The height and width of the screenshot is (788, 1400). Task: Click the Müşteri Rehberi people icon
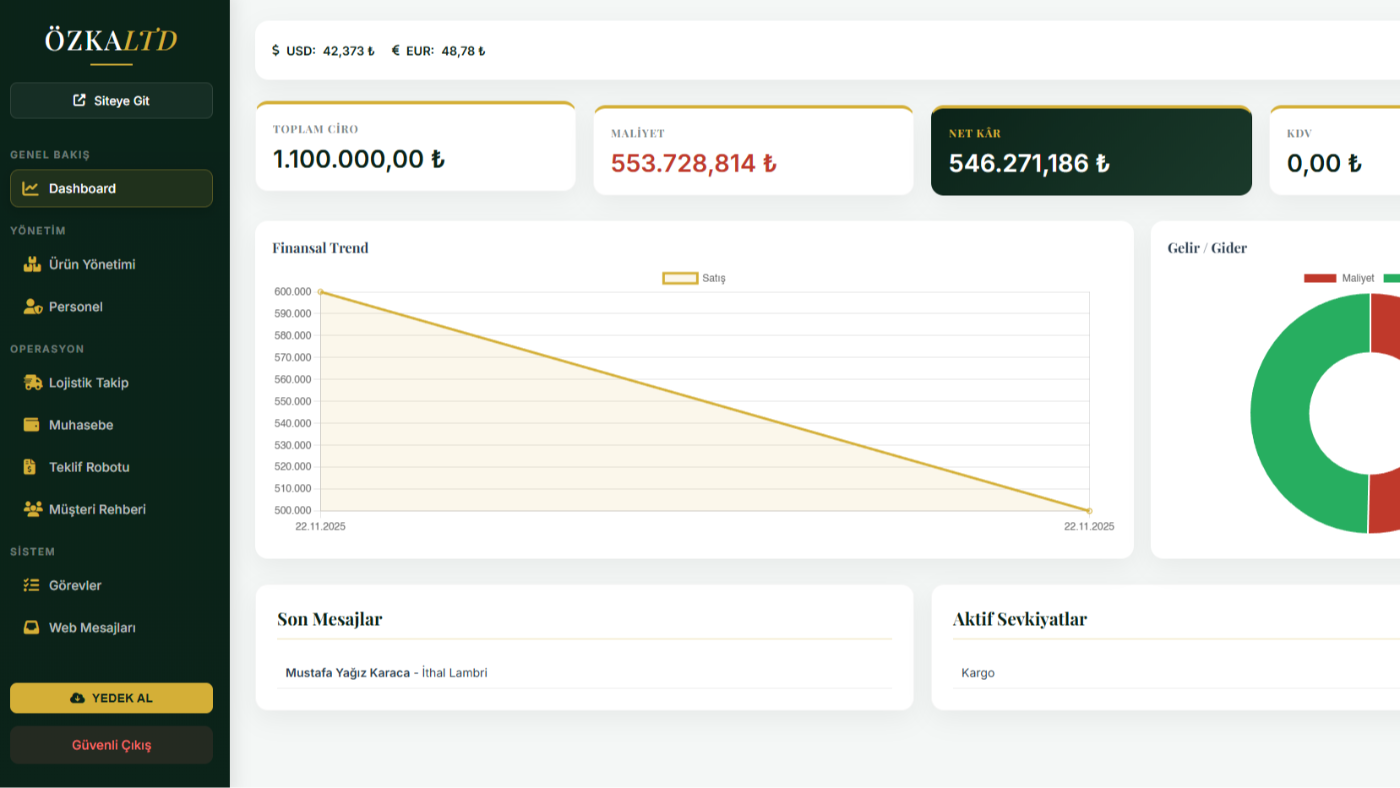point(32,509)
